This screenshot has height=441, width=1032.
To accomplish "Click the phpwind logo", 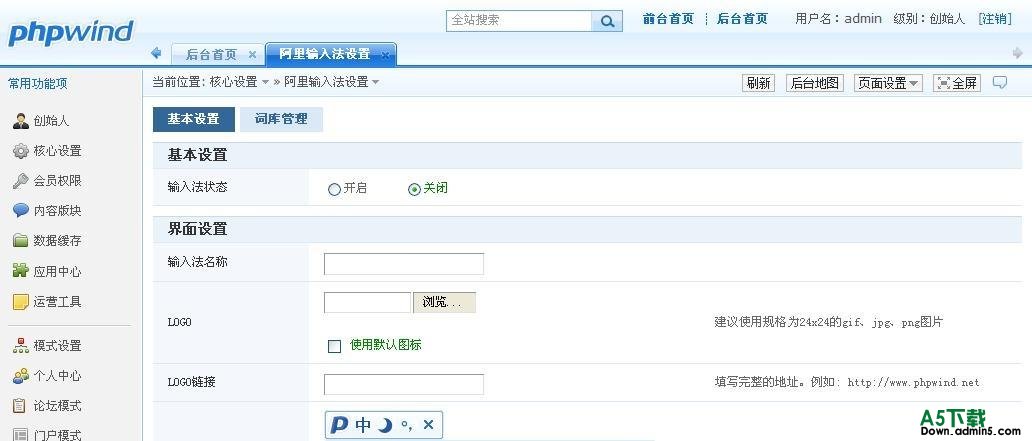I will [x=70, y=33].
